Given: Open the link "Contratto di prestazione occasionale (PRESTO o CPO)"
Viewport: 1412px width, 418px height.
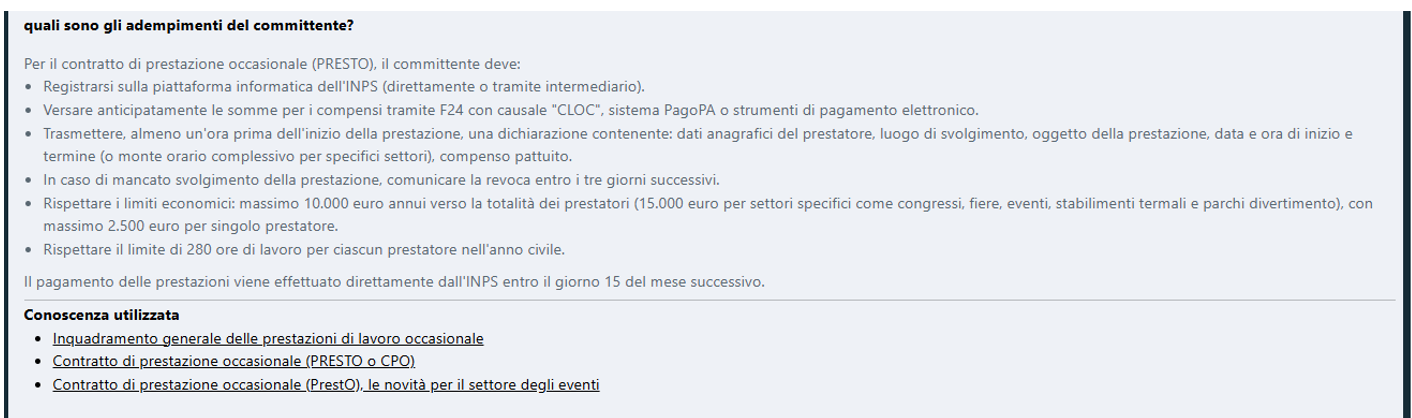Looking at the screenshot, I should click(x=233, y=361).
